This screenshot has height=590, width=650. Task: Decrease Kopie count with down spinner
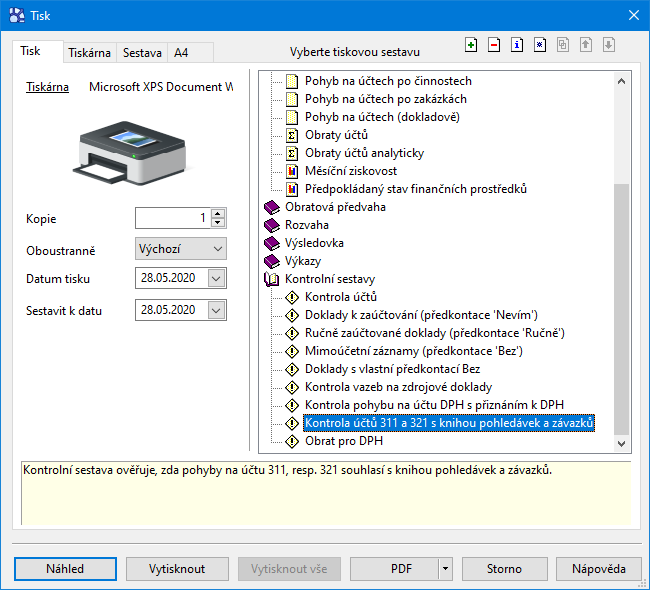click(218, 223)
